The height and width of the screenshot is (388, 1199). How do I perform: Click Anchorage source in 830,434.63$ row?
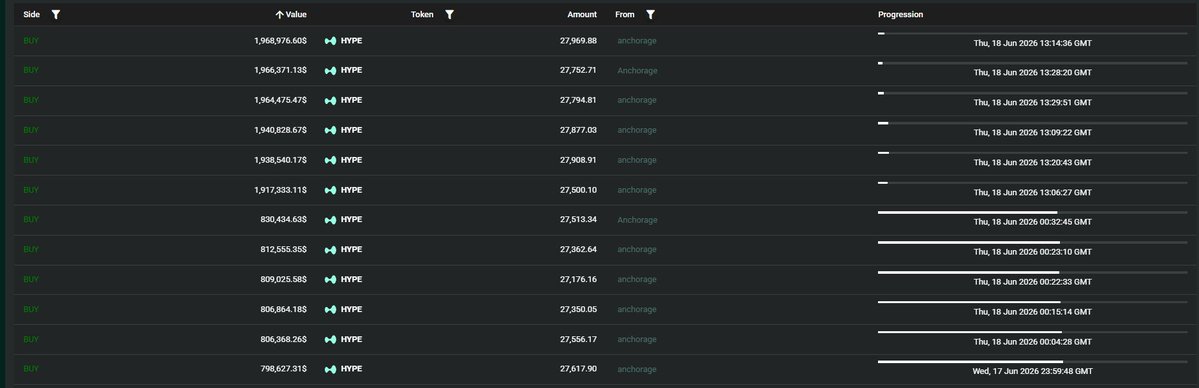(x=637, y=220)
